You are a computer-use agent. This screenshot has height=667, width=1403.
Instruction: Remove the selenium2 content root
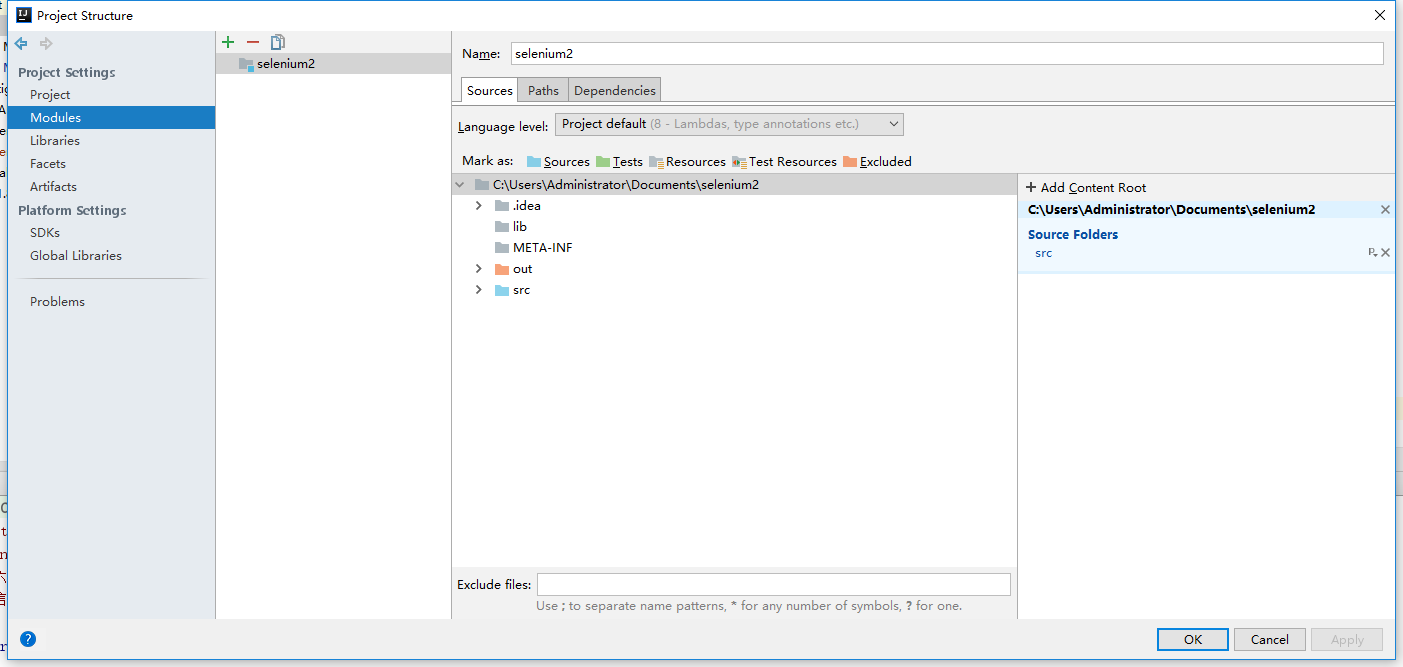pyautogui.click(x=1385, y=210)
